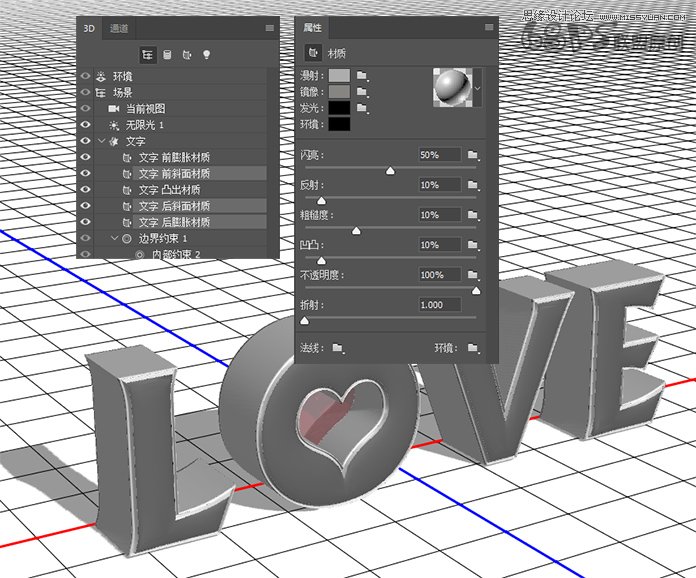Toggle visibility of 文字 凸出材质
The width and height of the screenshot is (696, 578).
85,190
